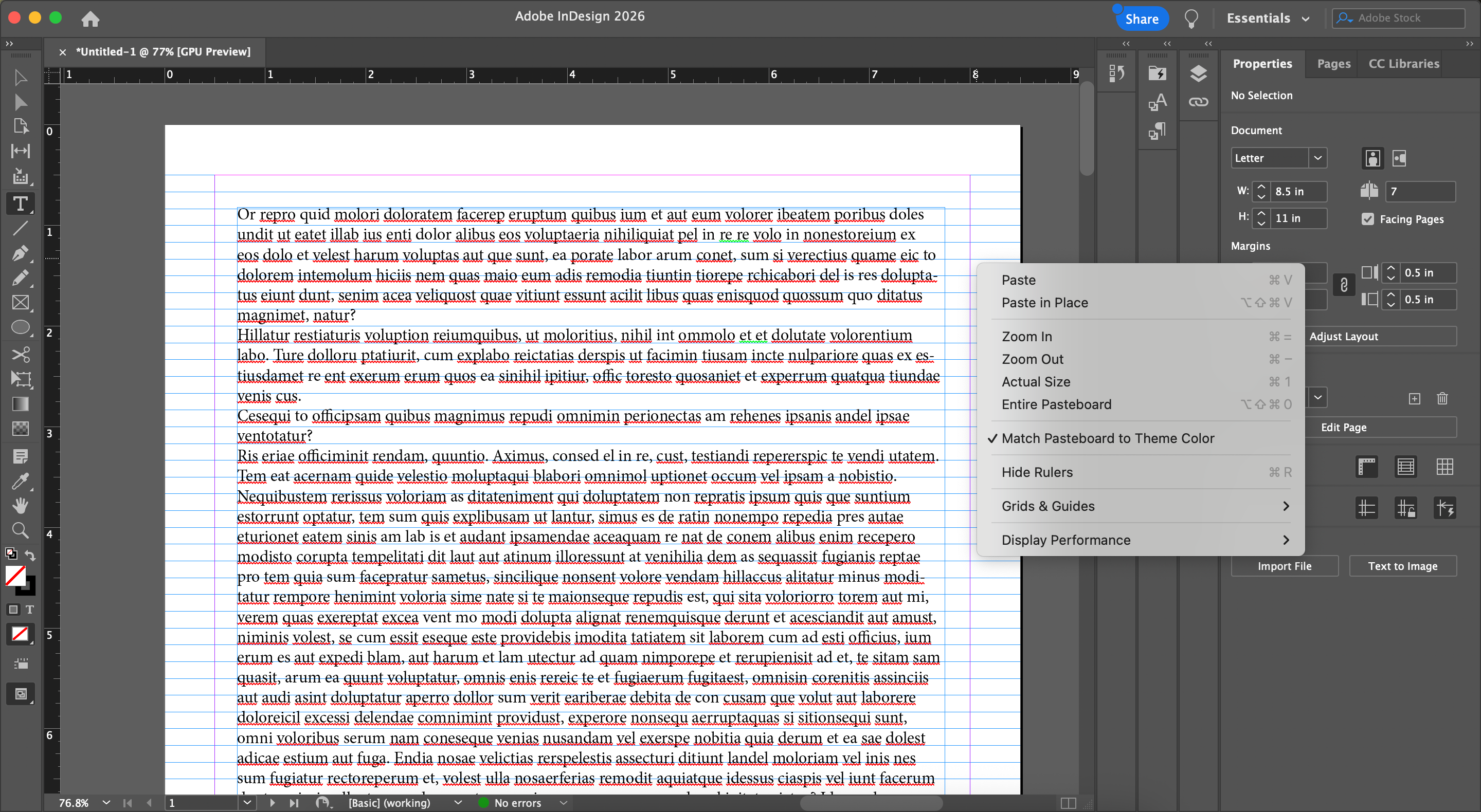Uncheck Match Pasteboard to Theme Color
The width and height of the screenshot is (1481, 812).
1107,438
